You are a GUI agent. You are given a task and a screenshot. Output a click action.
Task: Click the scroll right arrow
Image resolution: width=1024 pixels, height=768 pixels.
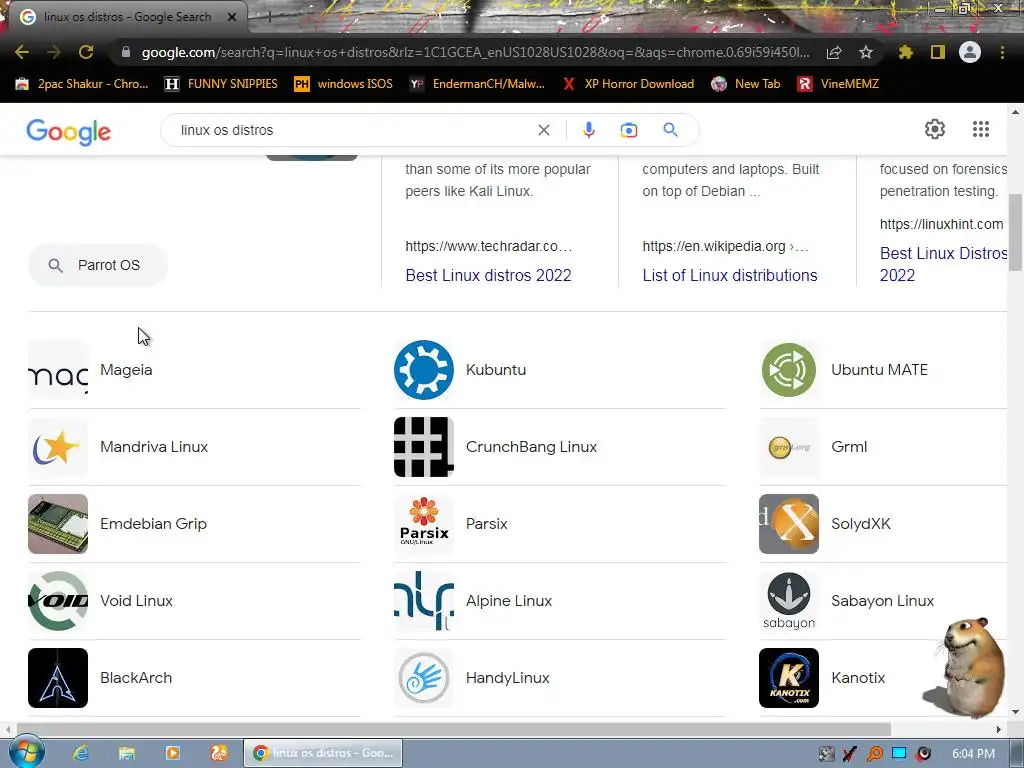pyautogui.click(x=999, y=729)
